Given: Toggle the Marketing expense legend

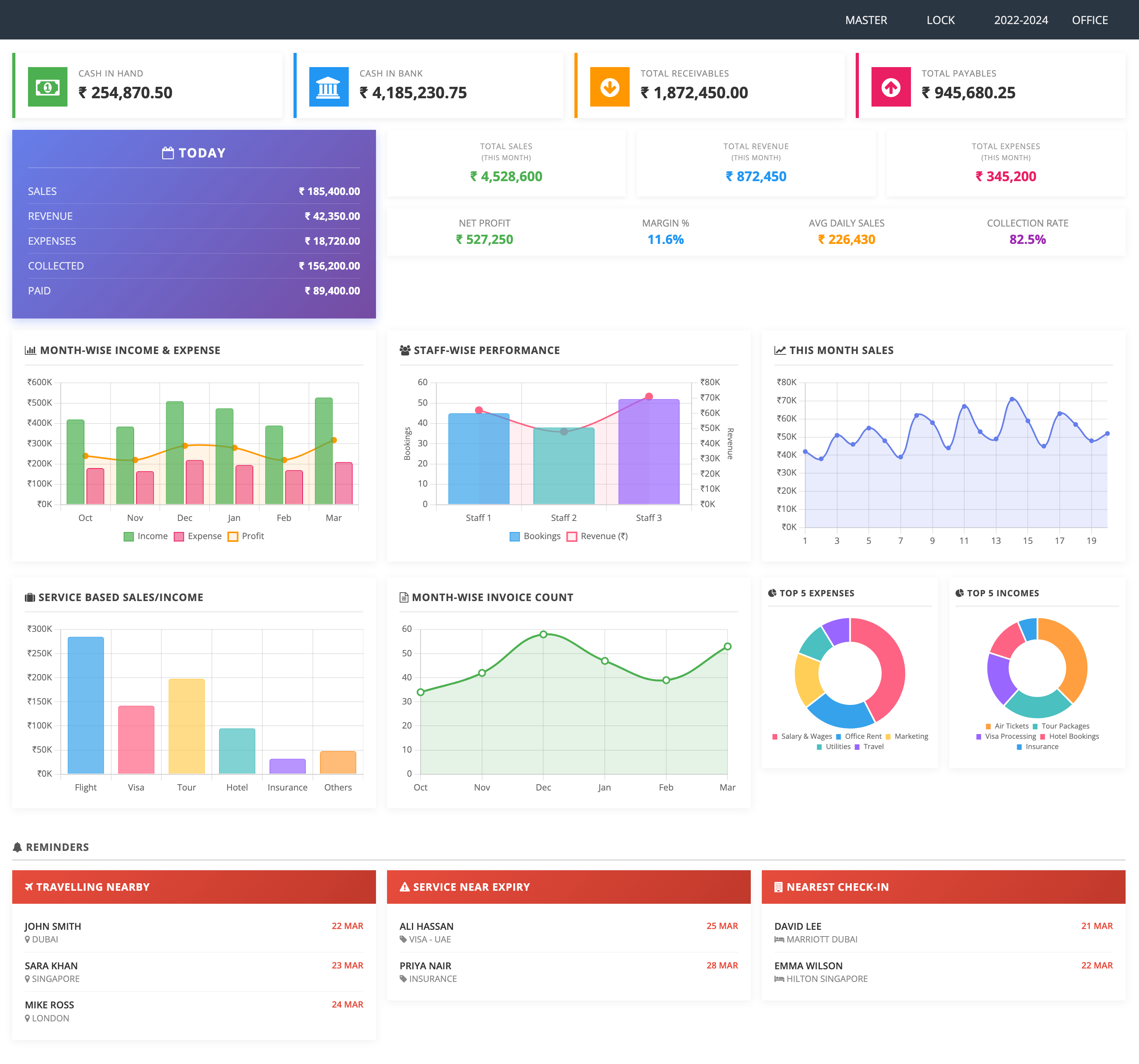Looking at the screenshot, I should pos(906,737).
